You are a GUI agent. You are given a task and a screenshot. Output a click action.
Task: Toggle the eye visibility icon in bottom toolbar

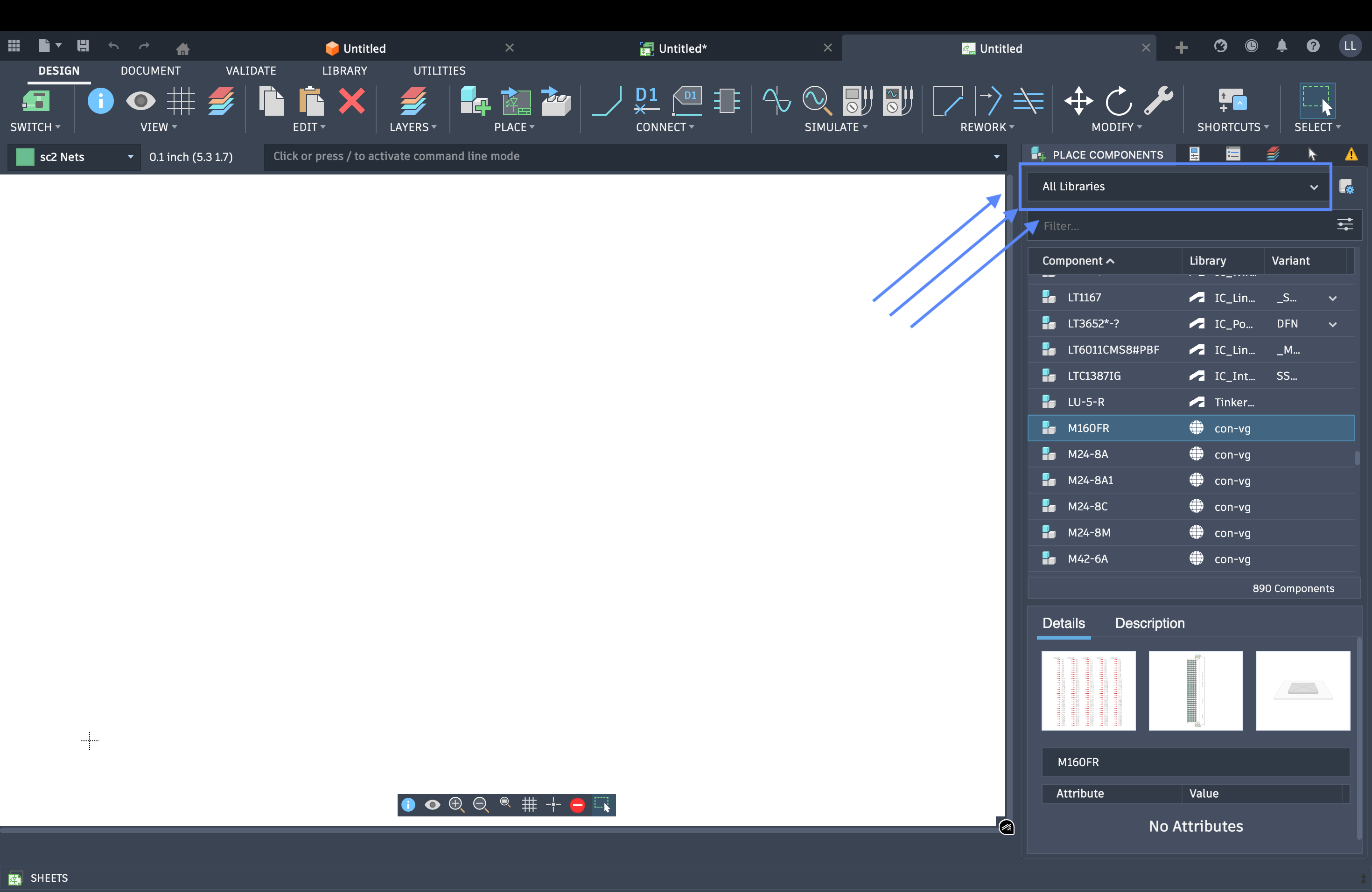click(x=433, y=804)
